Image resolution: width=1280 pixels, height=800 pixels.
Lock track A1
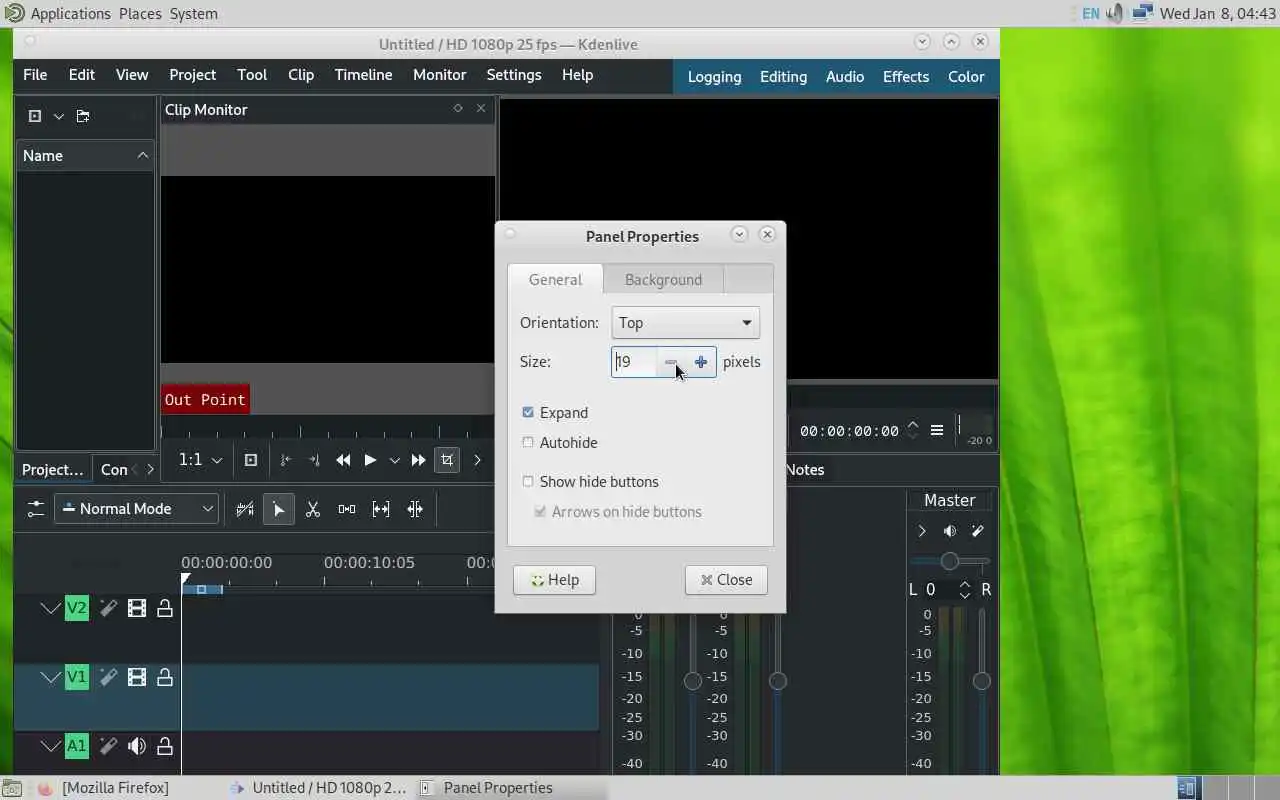165,746
